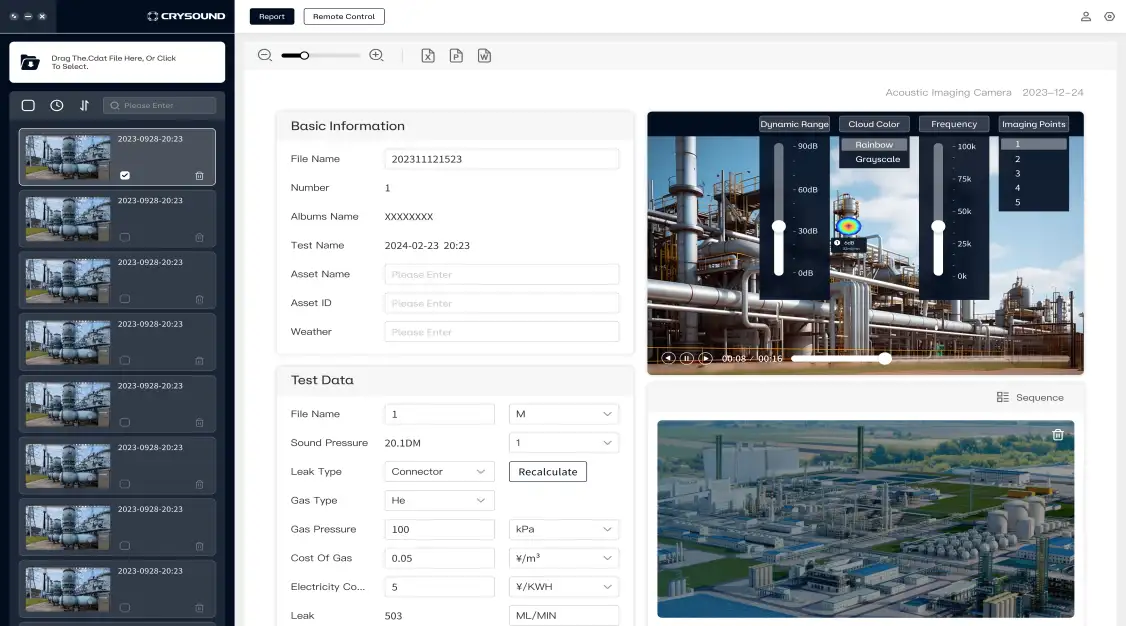
Task: Click the zoom out magnifier icon
Action: coord(265,56)
